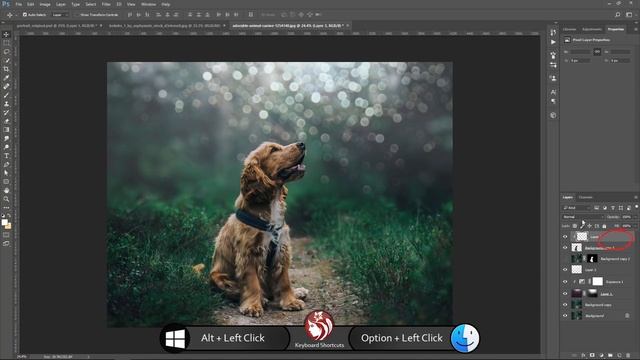Select the Eyedropper tool
Viewport: 640px width, 360px height.
6,78
